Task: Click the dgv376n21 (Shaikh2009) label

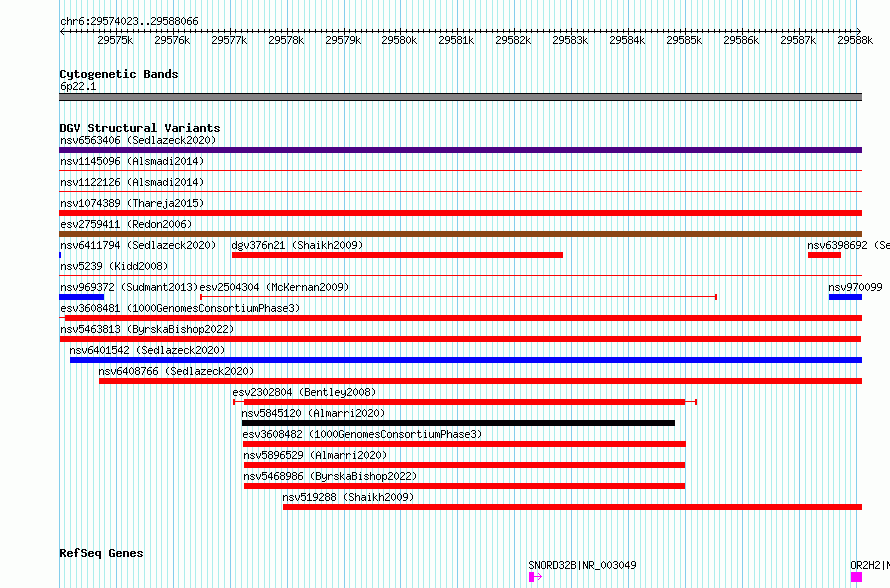Action: tap(297, 245)
